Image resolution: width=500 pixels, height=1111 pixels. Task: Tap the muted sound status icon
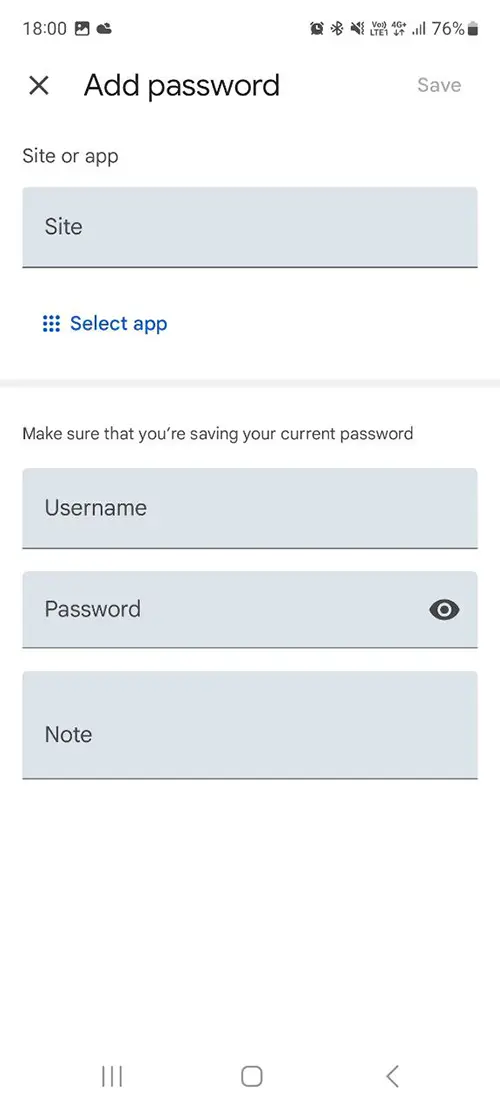[357, 28]
